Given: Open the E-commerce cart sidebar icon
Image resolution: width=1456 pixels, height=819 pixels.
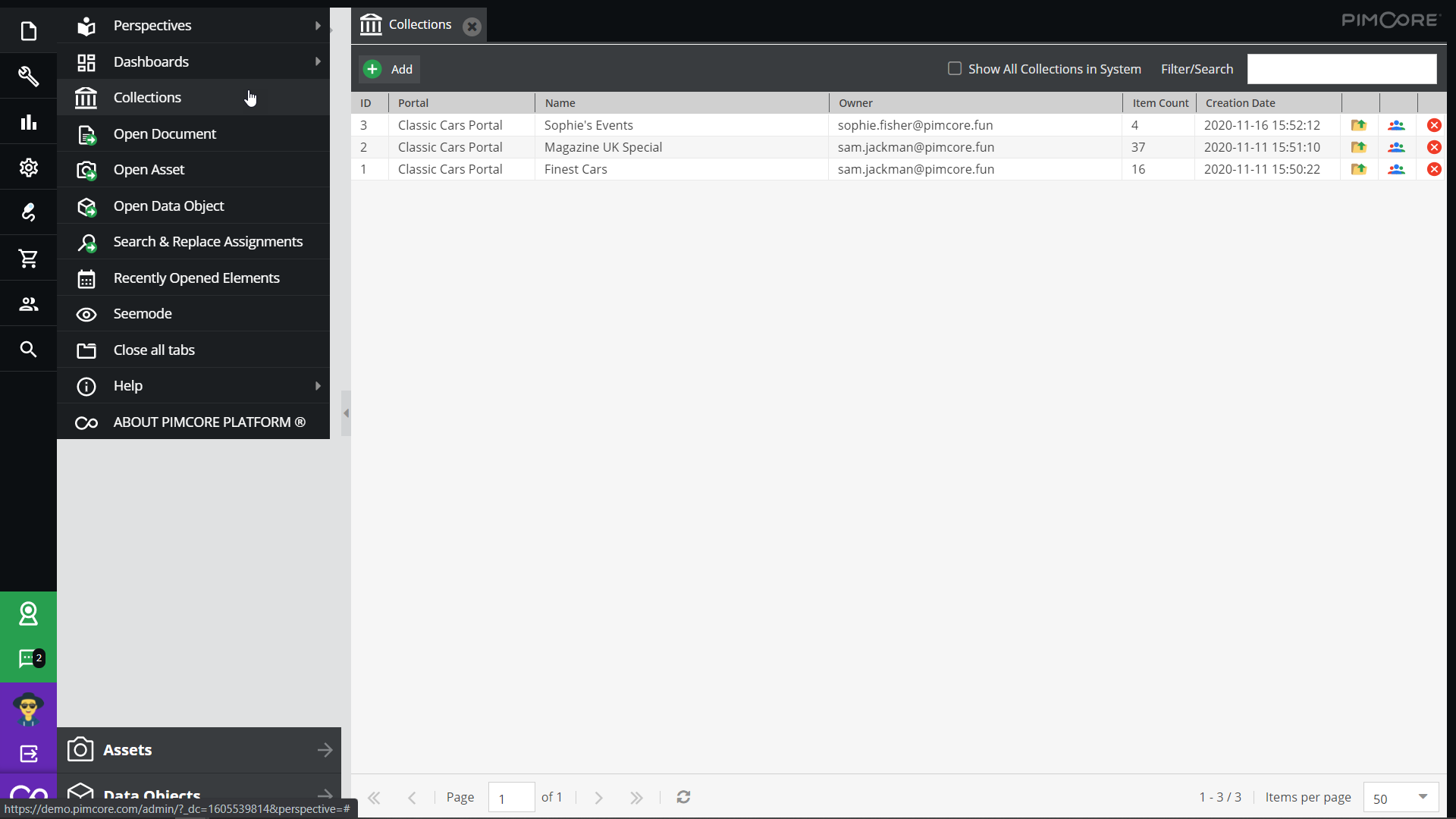Looking at the screenshot, I should coord(28,259).
